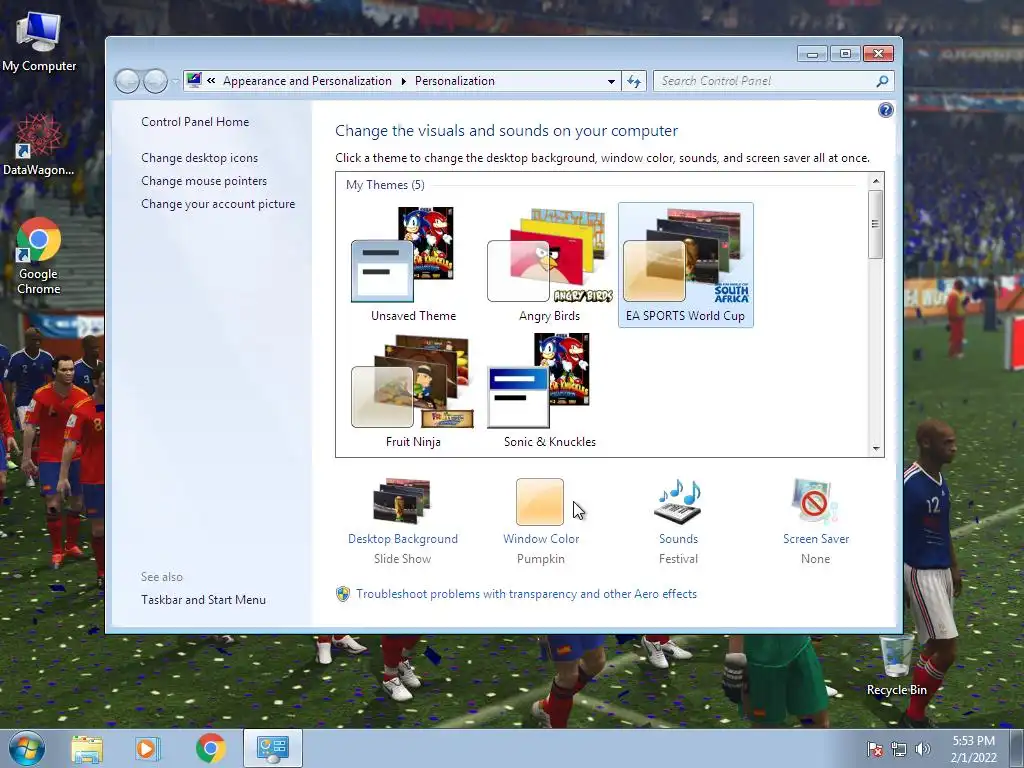Open Screen Saver settings icon
The image size is (1024, 768).
[x=815, y=502]
